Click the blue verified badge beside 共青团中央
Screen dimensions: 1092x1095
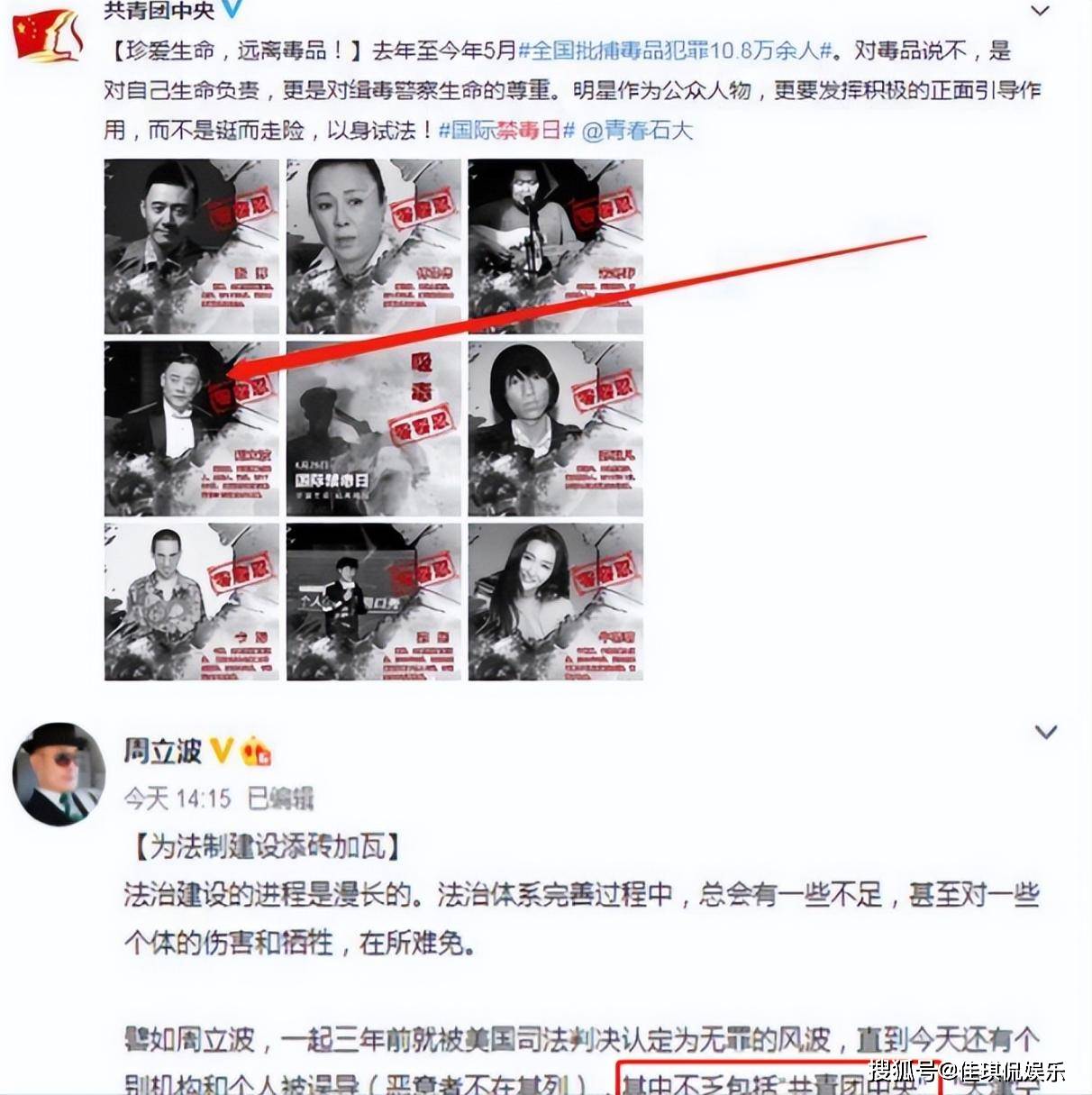(232, 9)
